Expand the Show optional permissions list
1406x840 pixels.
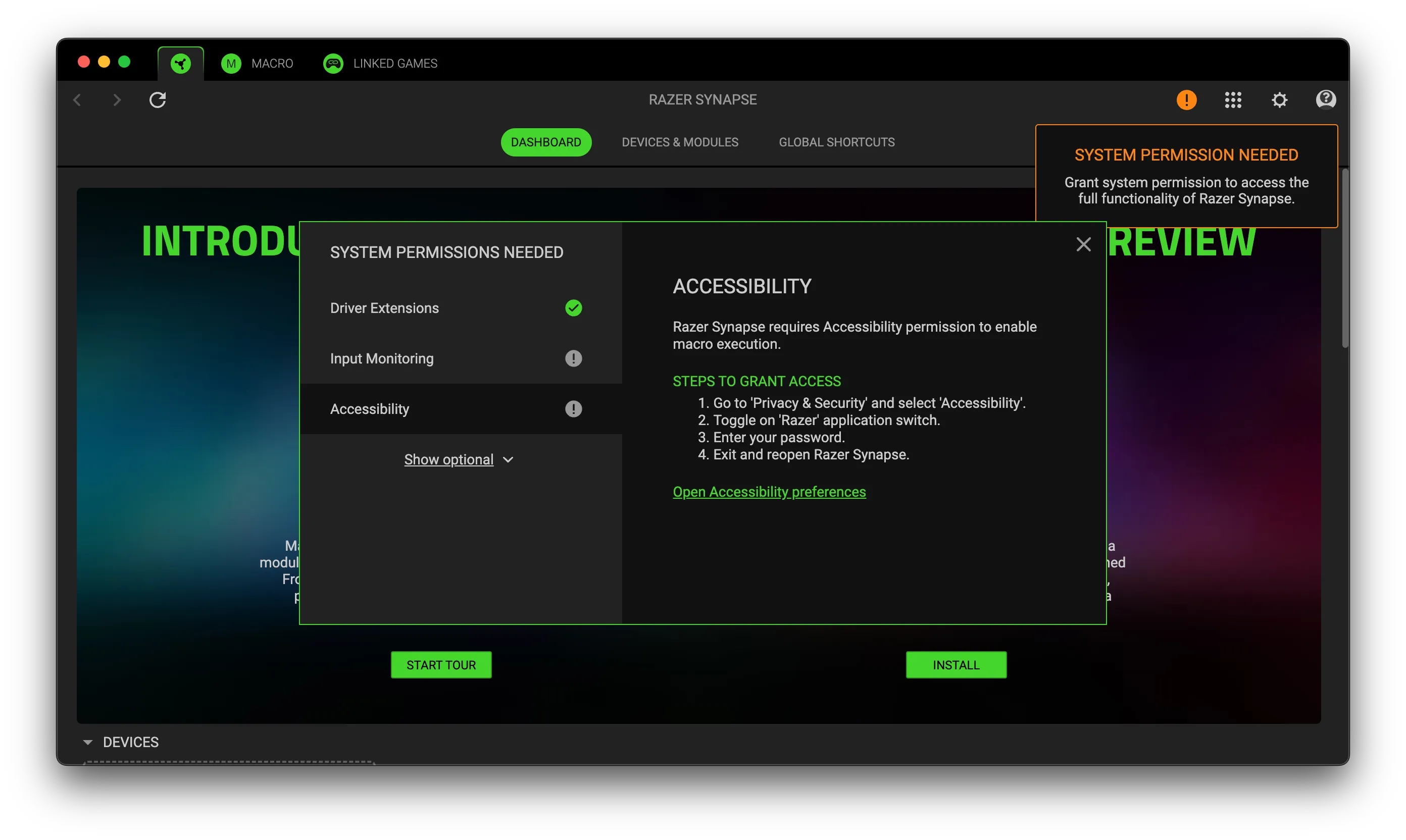[x=460, y=459]
